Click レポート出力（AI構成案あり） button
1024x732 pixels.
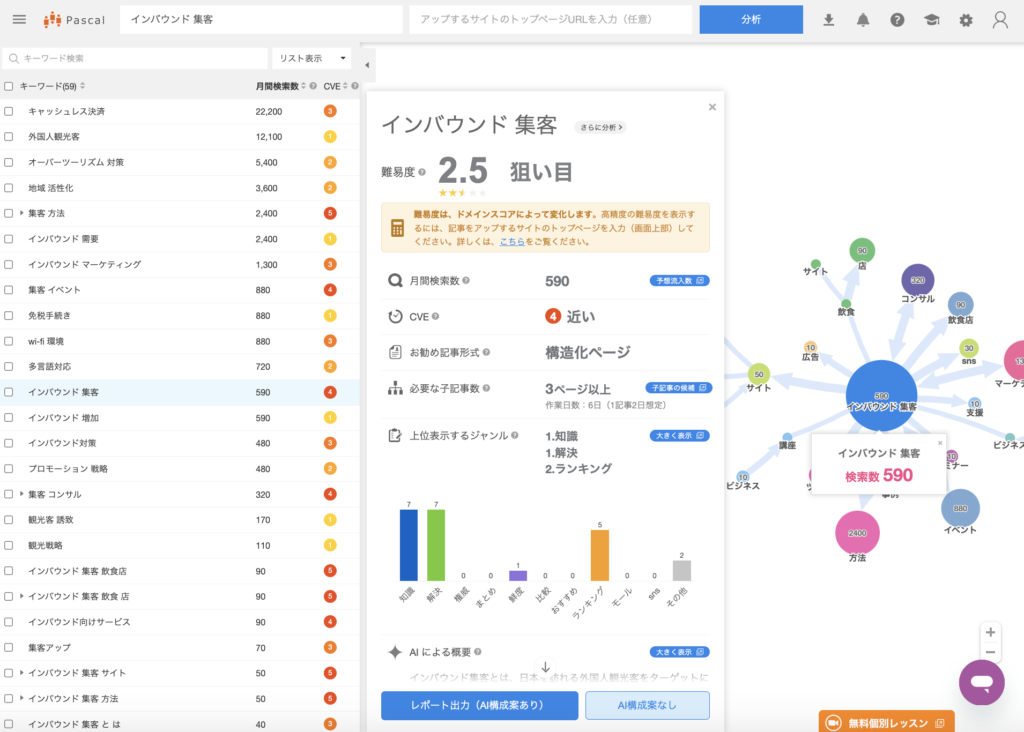(x=479, y=705)
